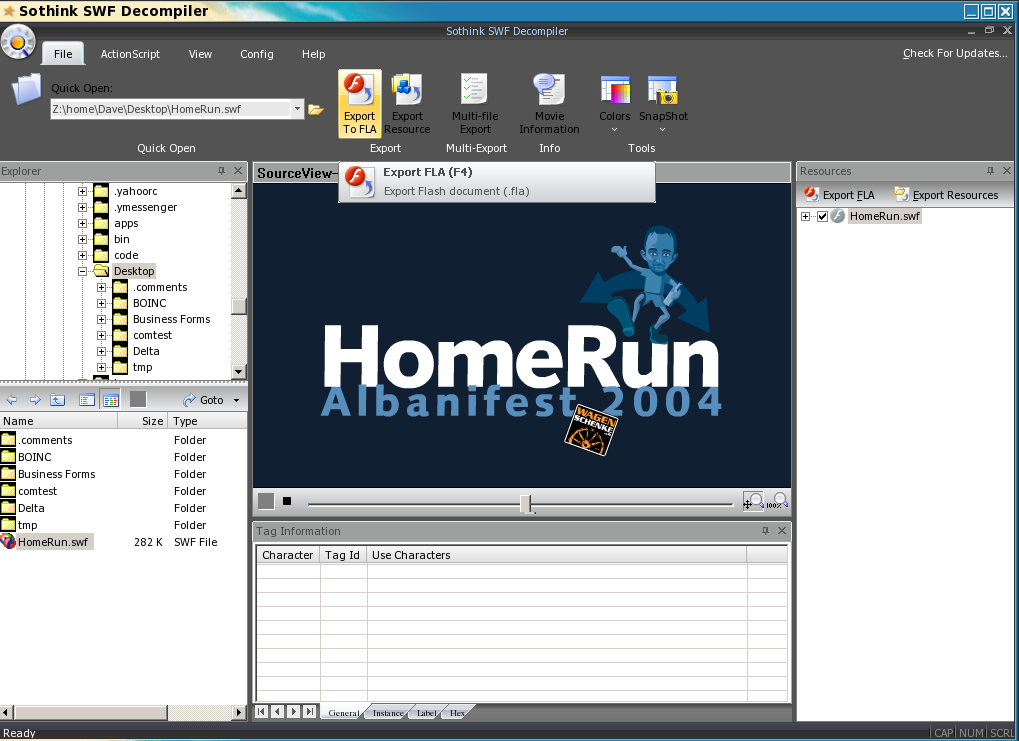
Task: Click the gray thumbnail view icon
Action: point(138,399)
